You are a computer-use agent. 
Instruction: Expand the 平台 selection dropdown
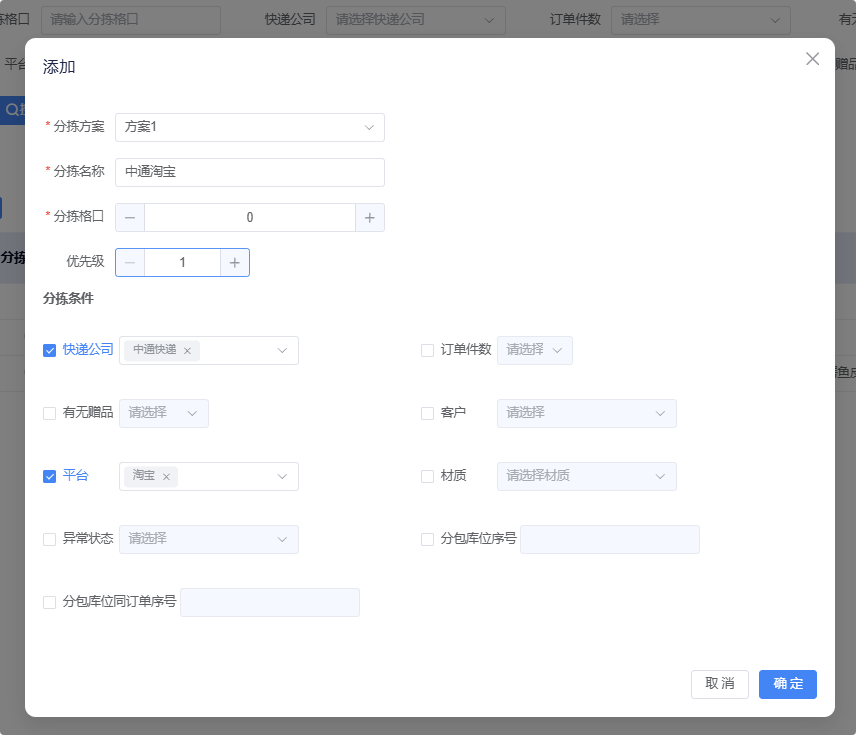pos(282,476)
